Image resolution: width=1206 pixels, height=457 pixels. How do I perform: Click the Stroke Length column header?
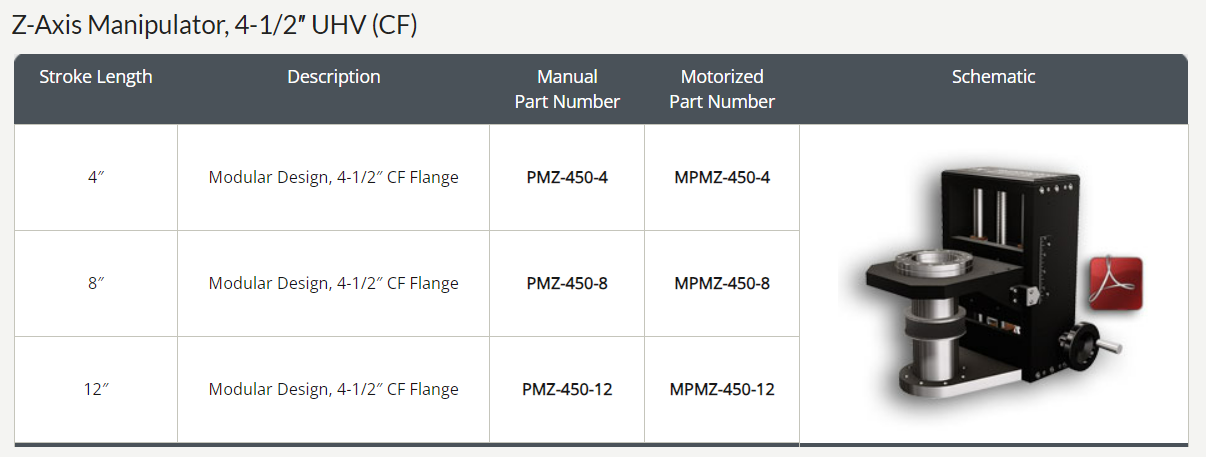click(96, 77)
